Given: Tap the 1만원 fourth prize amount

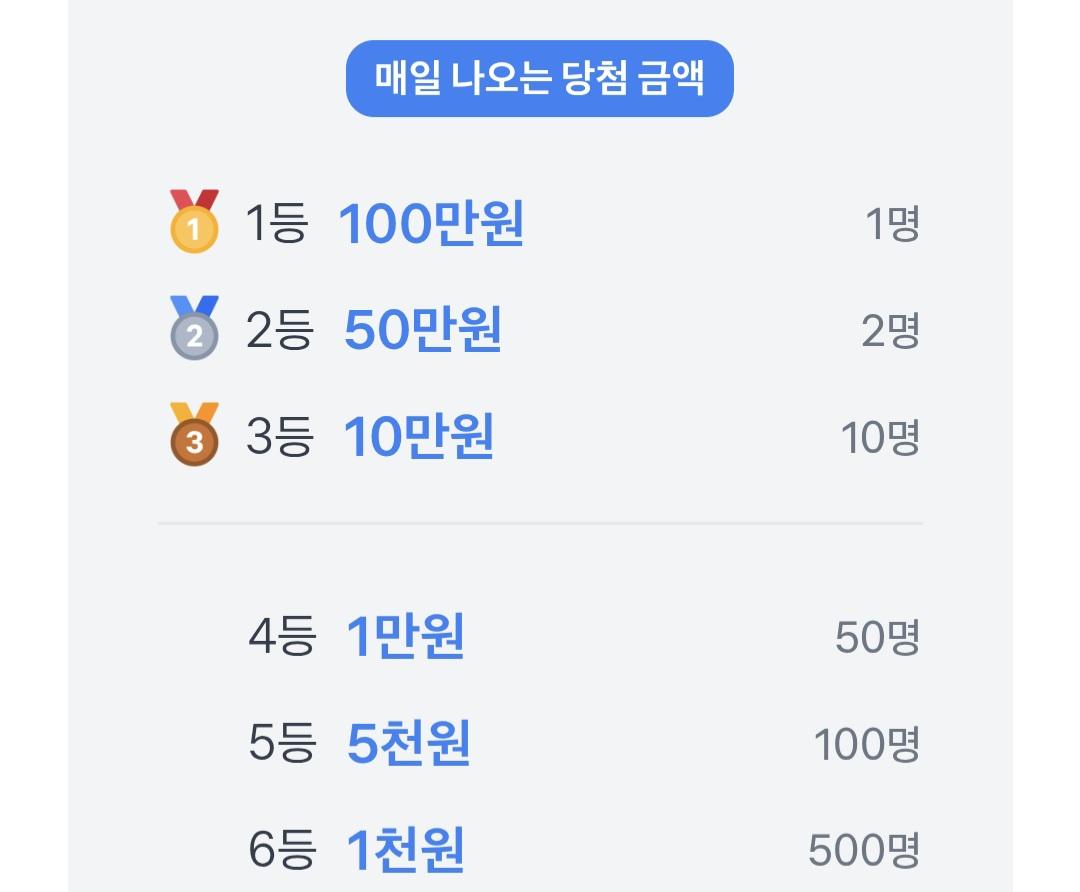Looking at the screenshot, I should (x=405, y=637).
